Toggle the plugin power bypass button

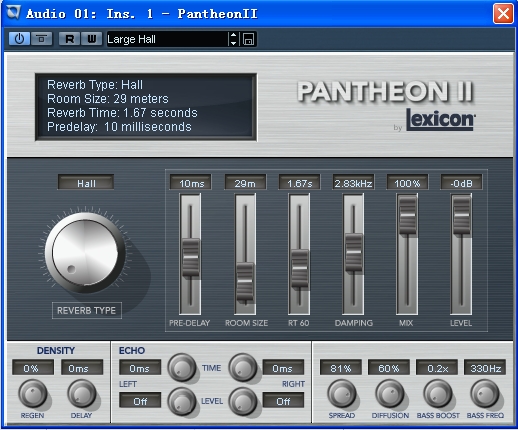point(19,39)
